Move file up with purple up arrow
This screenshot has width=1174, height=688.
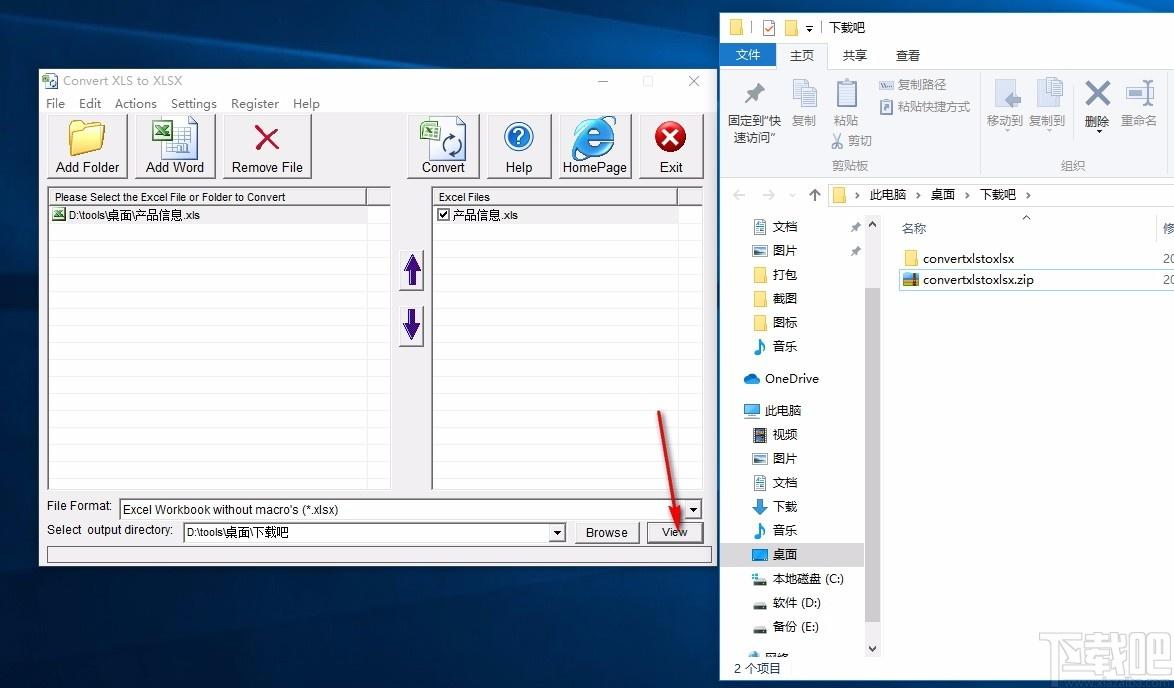coord(412,270)
